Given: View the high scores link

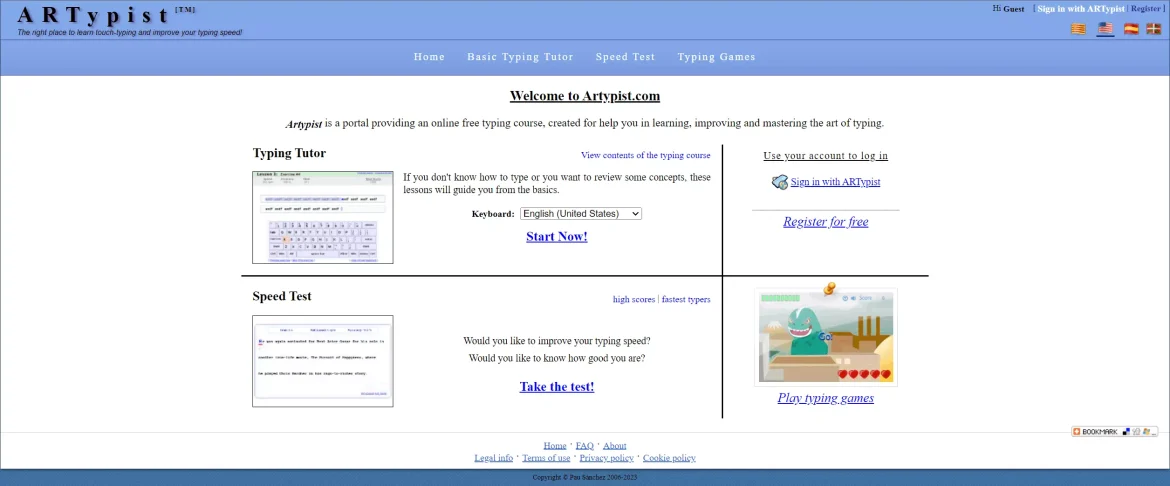Looking at the screenshot, I should [634, 299].
